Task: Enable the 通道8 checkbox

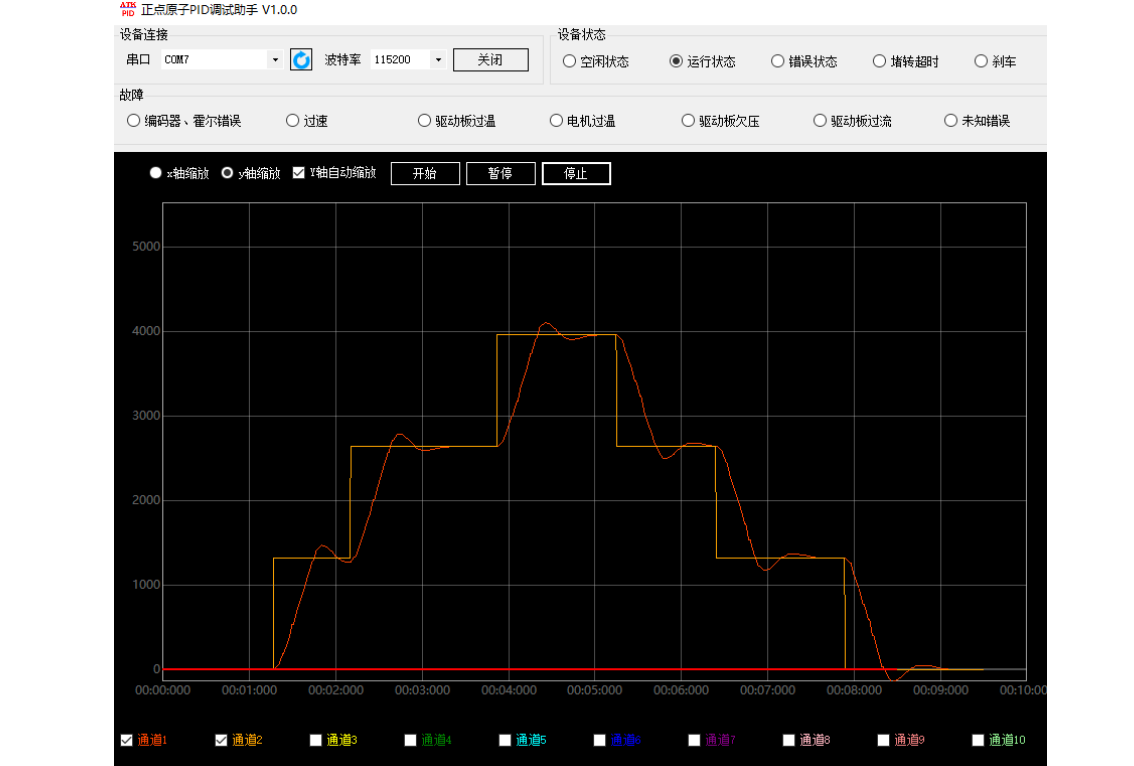Action: [x=789, y=740]
